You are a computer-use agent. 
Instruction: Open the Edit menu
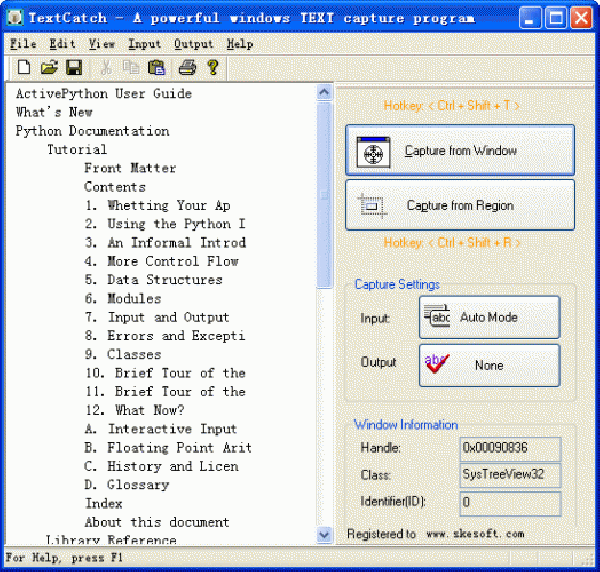click(x=62, y=44)
